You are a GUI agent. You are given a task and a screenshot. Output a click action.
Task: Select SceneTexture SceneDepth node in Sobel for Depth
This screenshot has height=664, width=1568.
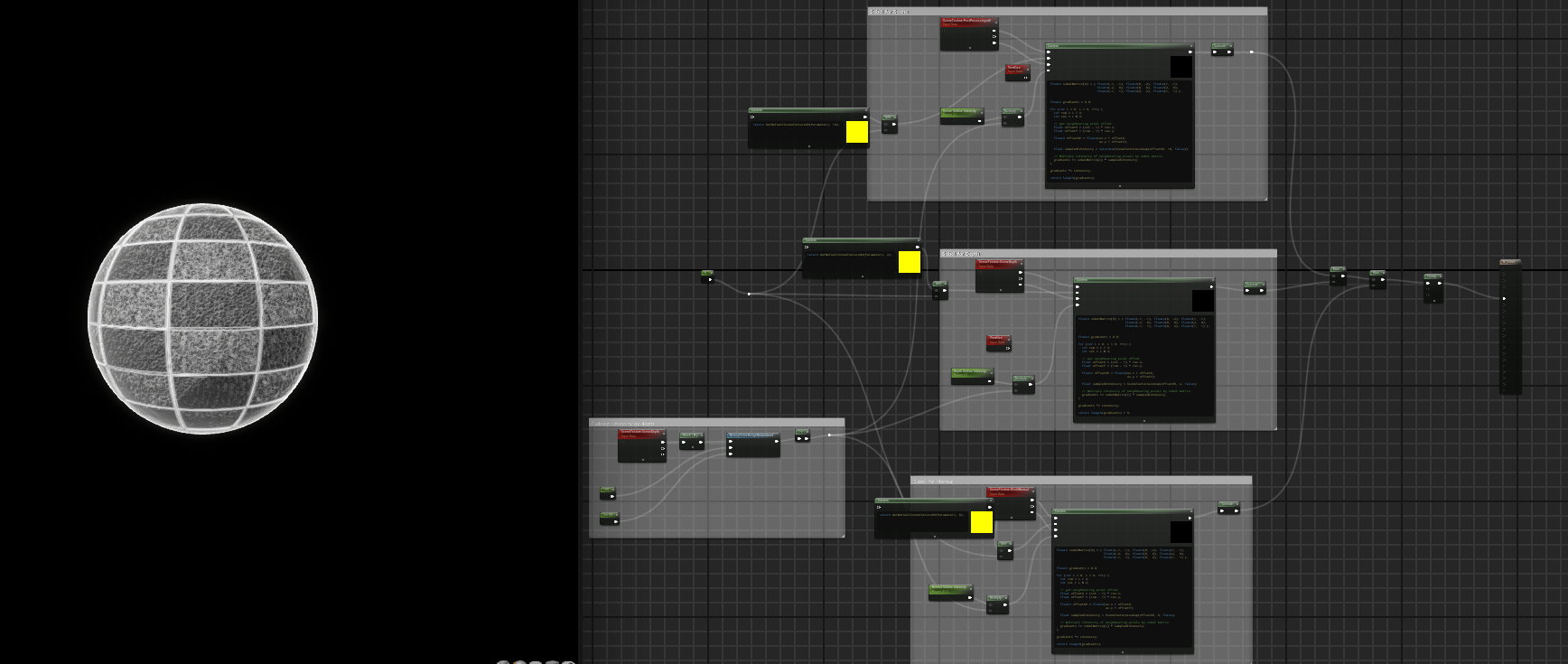point(999,263)
